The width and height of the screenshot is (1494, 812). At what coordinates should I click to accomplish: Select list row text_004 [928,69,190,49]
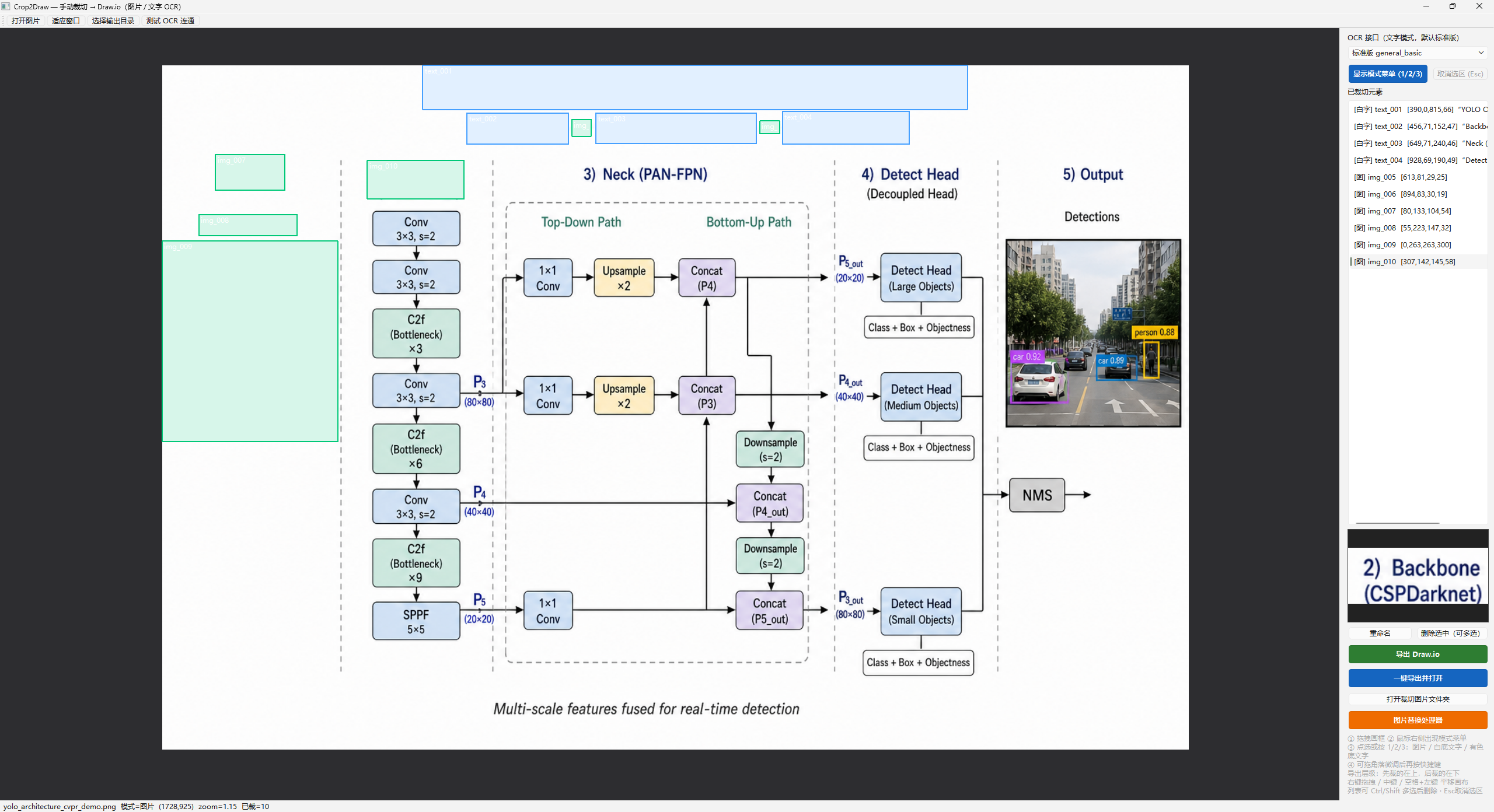(x=1418, y=160)
